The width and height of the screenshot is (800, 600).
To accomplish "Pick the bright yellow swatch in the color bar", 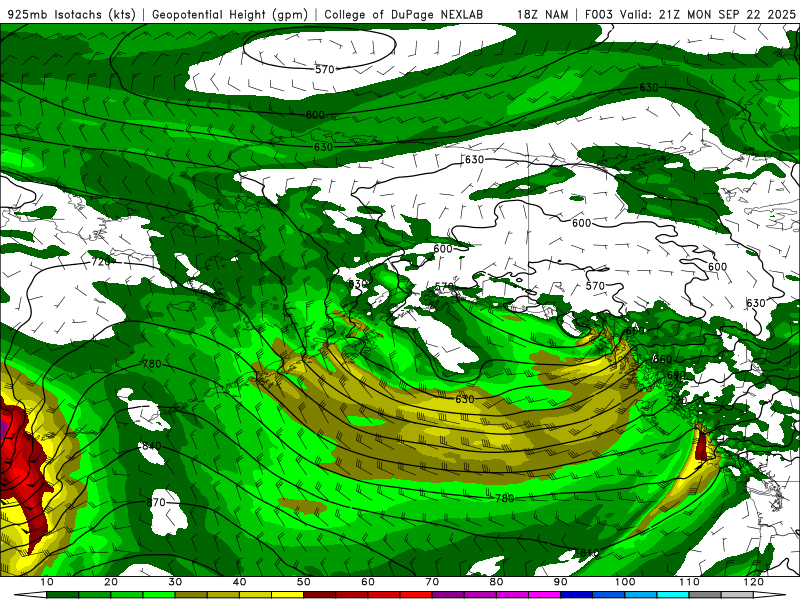I will [x=287, y=595].
